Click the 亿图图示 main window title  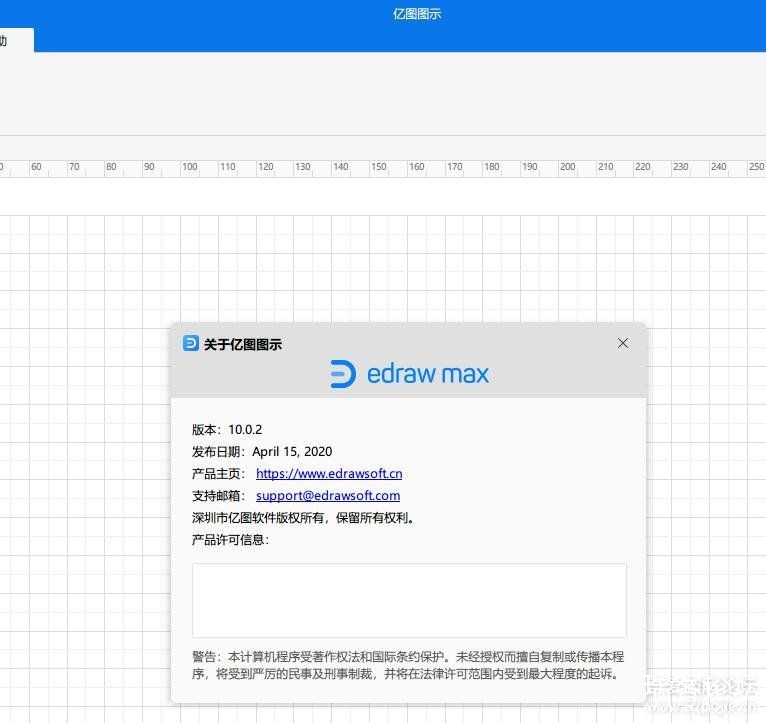(417, 14)
